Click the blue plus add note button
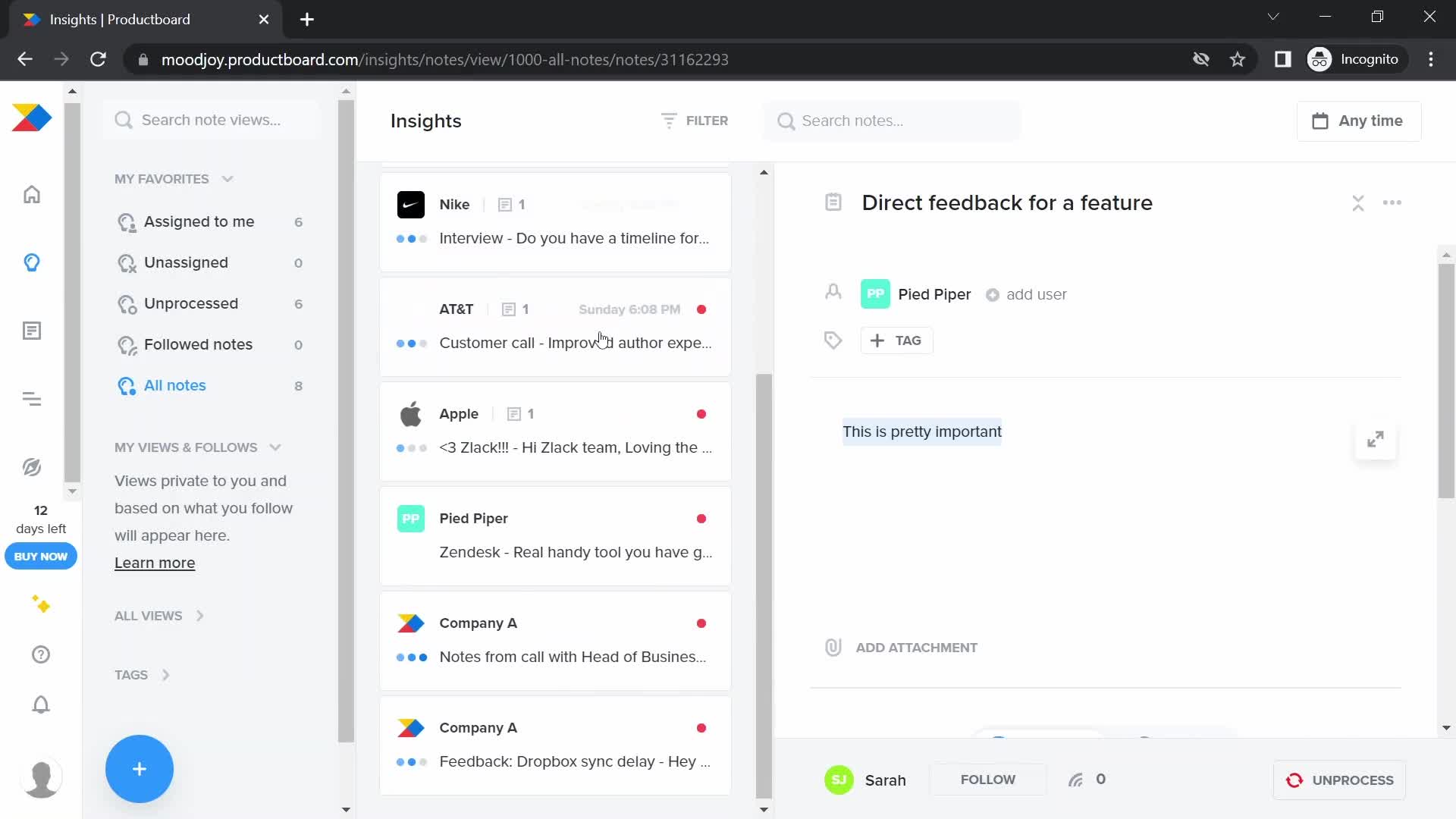 [140, 769]
